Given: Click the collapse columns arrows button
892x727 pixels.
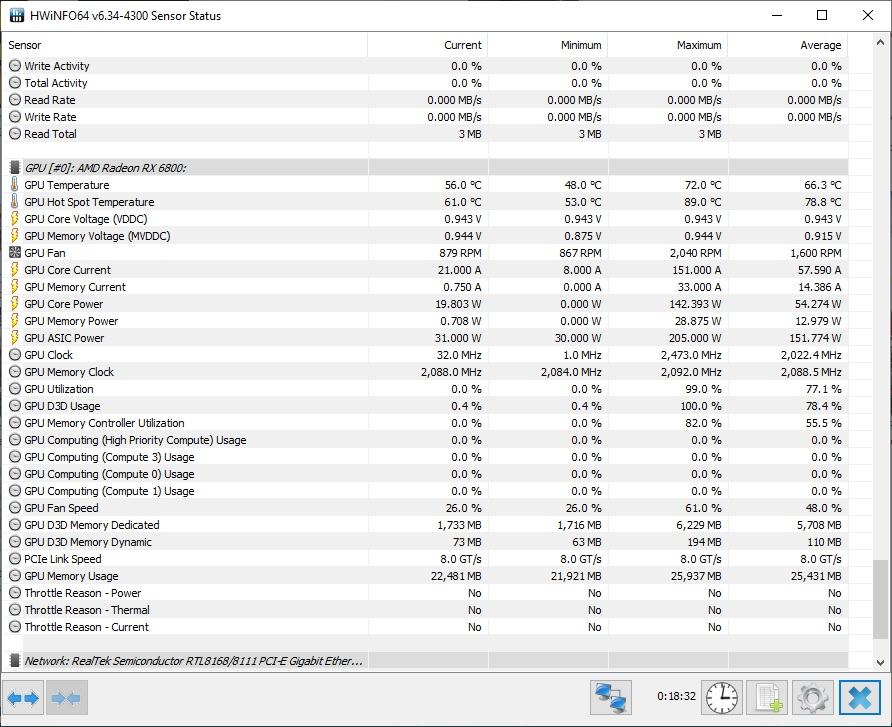Looking at the screenshot, I should (67, 697).
